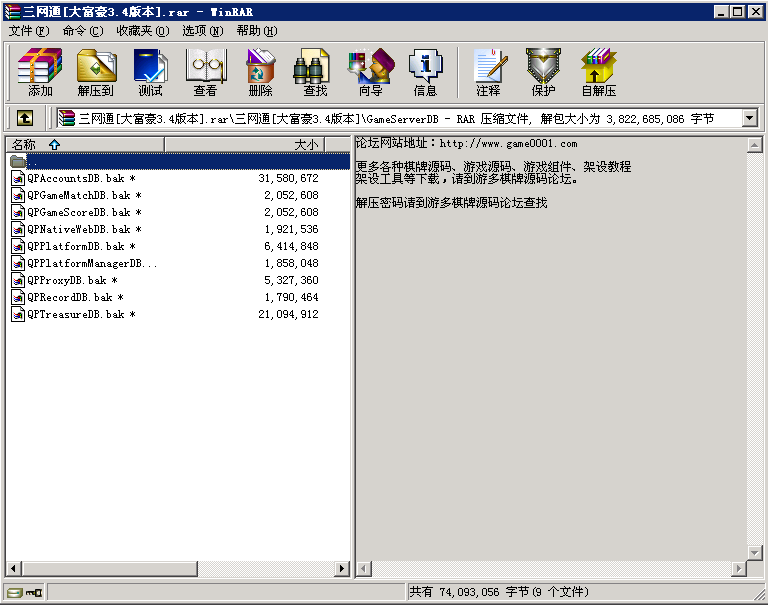
Task: Open the 选项 (Options) menu
Action: tap(202, 30)
